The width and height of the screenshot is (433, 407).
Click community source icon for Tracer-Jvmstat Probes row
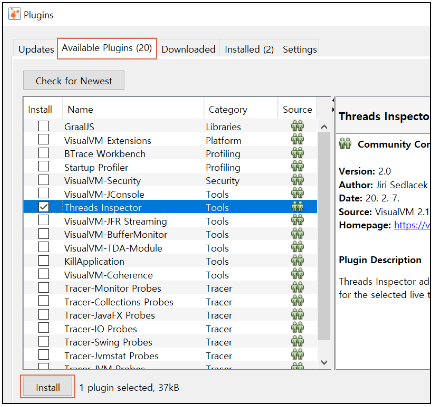click(x=297, y=355)
